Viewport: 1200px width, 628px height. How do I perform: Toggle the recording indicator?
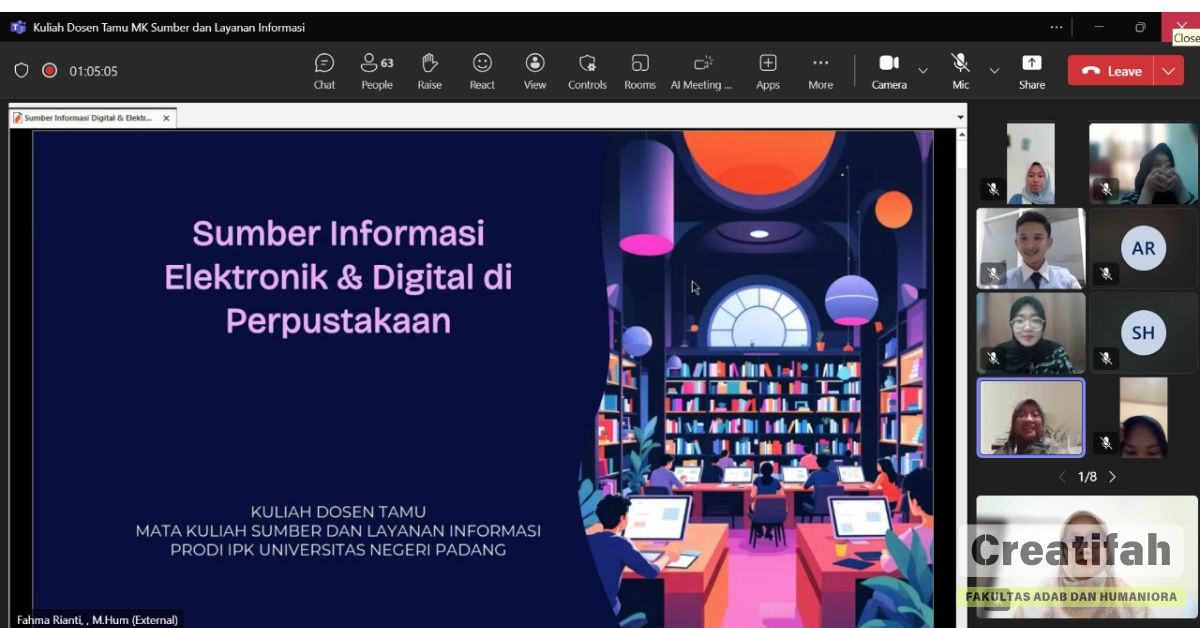click(x=49, y=71)
